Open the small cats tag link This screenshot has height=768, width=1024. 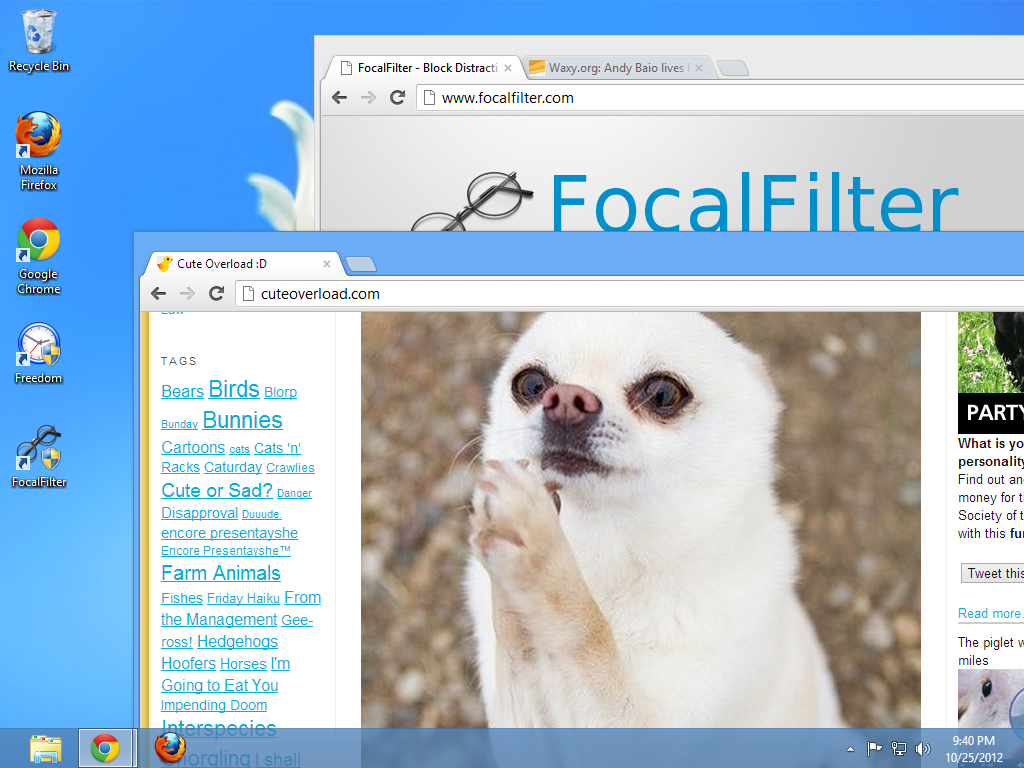point(240,449)
